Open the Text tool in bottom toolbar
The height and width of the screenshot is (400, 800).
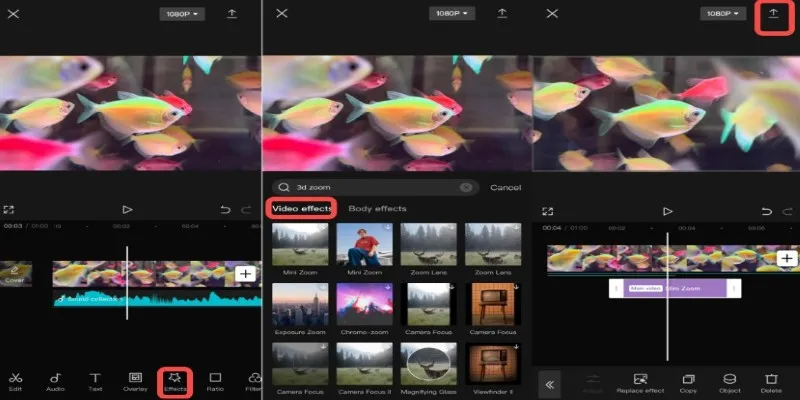click(95, 382)
